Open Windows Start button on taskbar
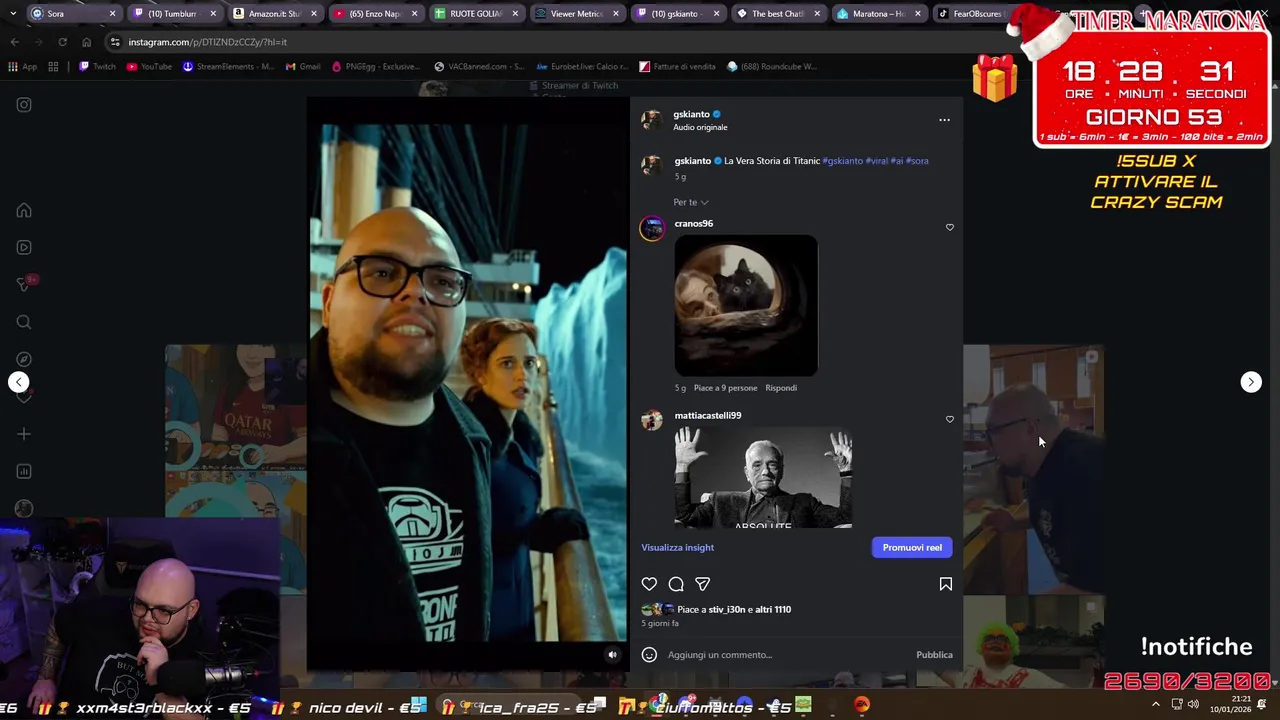 (x=419, y=705)
